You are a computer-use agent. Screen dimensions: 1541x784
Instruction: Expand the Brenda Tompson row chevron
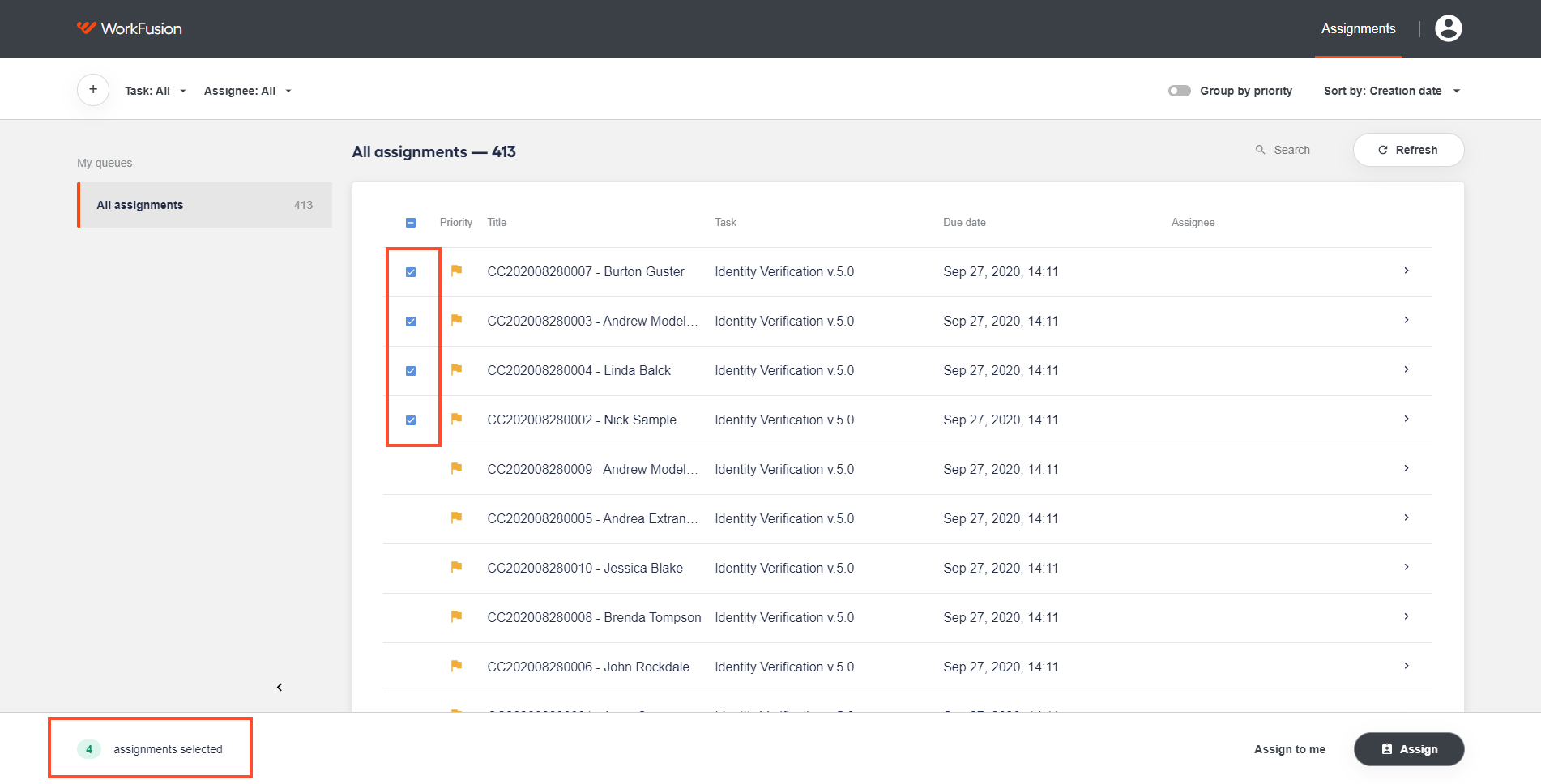(x=1407, y=616)
